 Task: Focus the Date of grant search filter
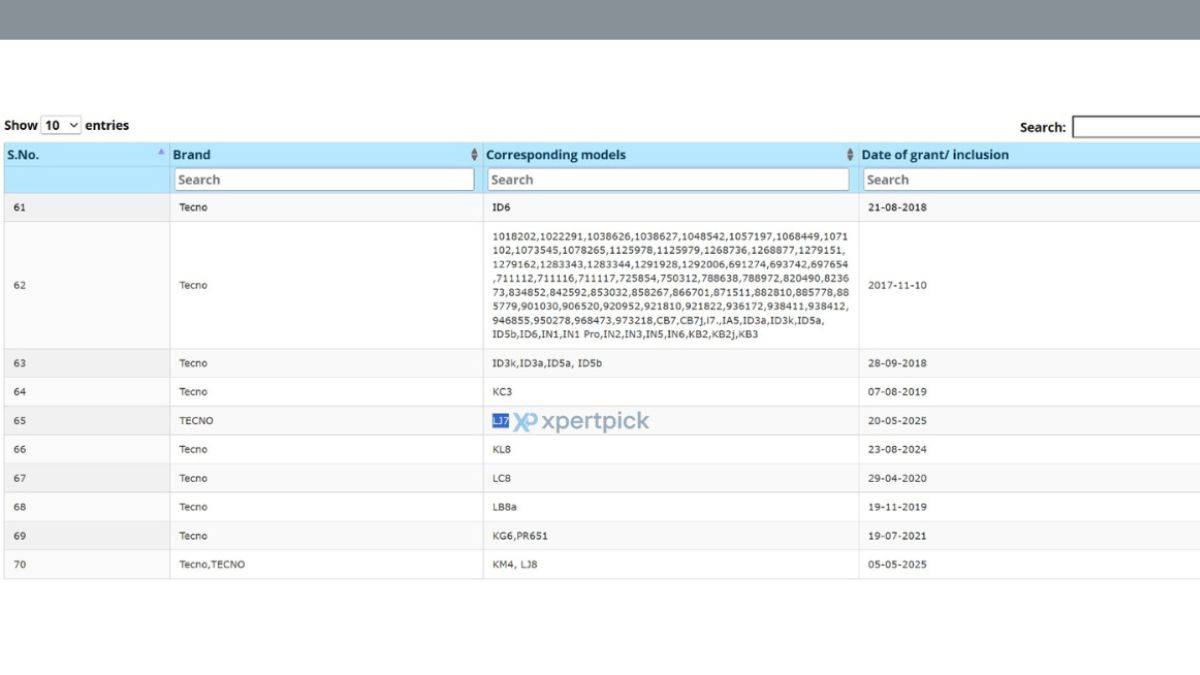[x=1030, y=180]
